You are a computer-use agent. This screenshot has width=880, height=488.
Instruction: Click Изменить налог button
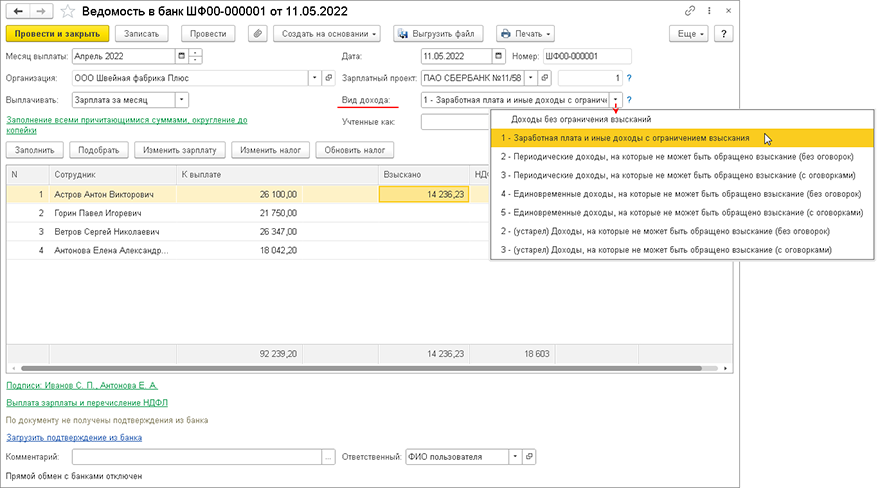[x=271, y=150]
